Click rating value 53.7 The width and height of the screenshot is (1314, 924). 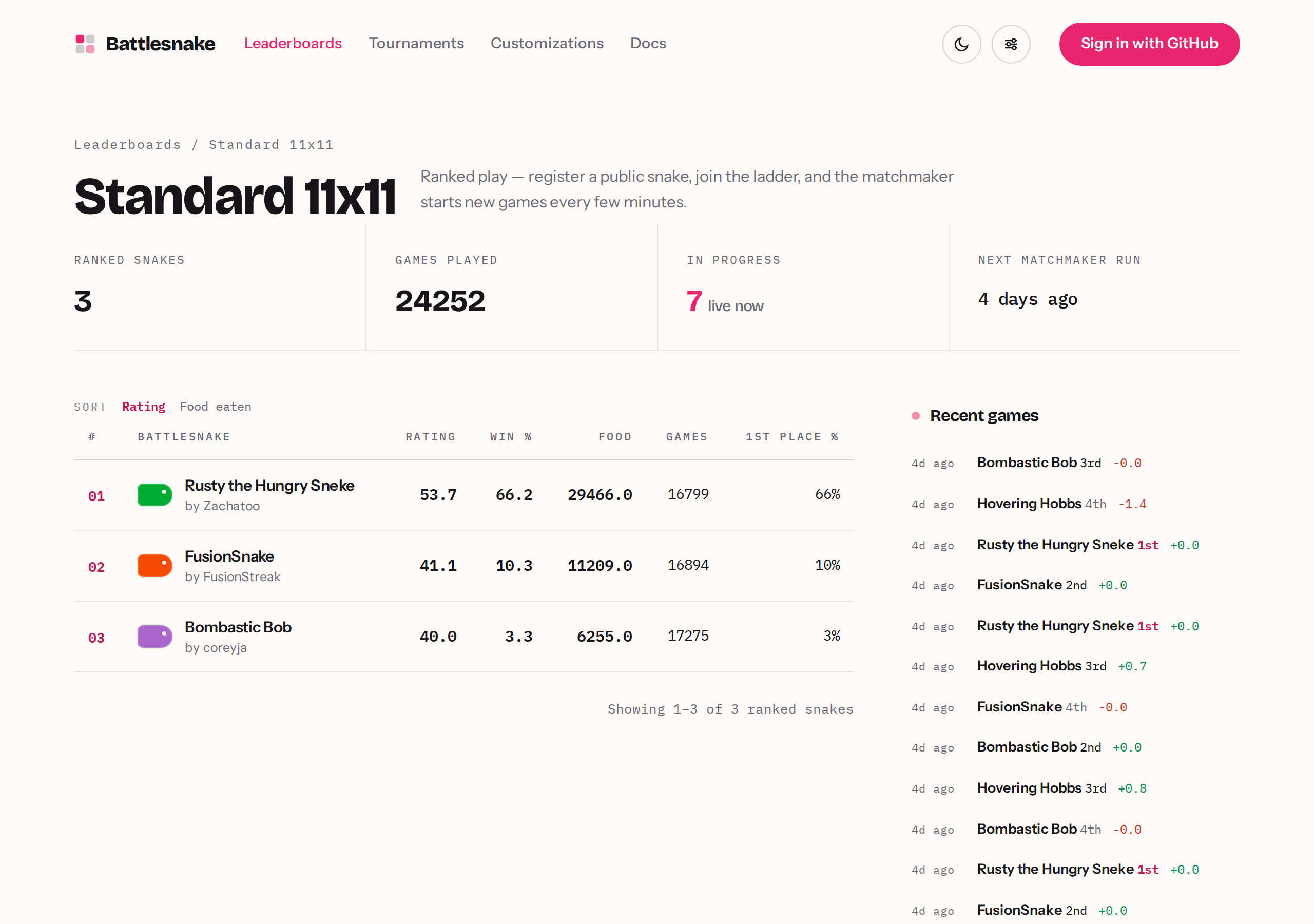438,495
